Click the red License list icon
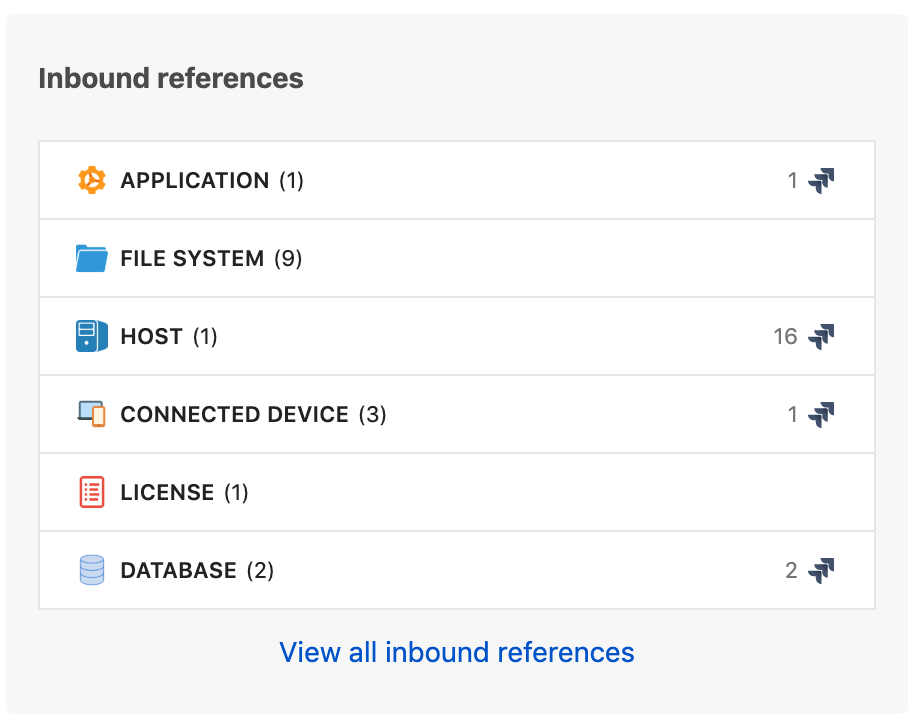 92,492
